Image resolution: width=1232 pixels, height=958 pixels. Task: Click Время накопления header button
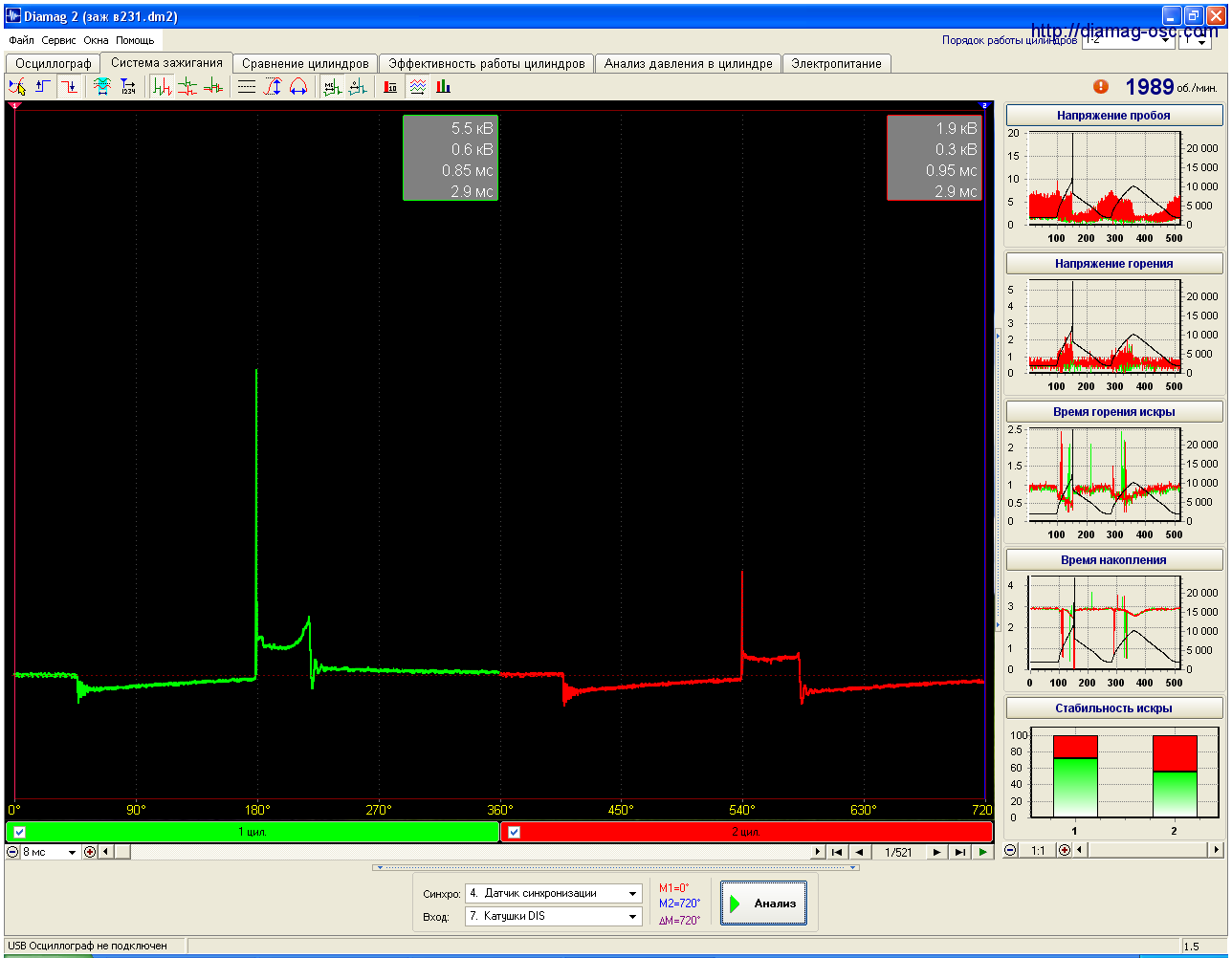[x=1113, y=559]
